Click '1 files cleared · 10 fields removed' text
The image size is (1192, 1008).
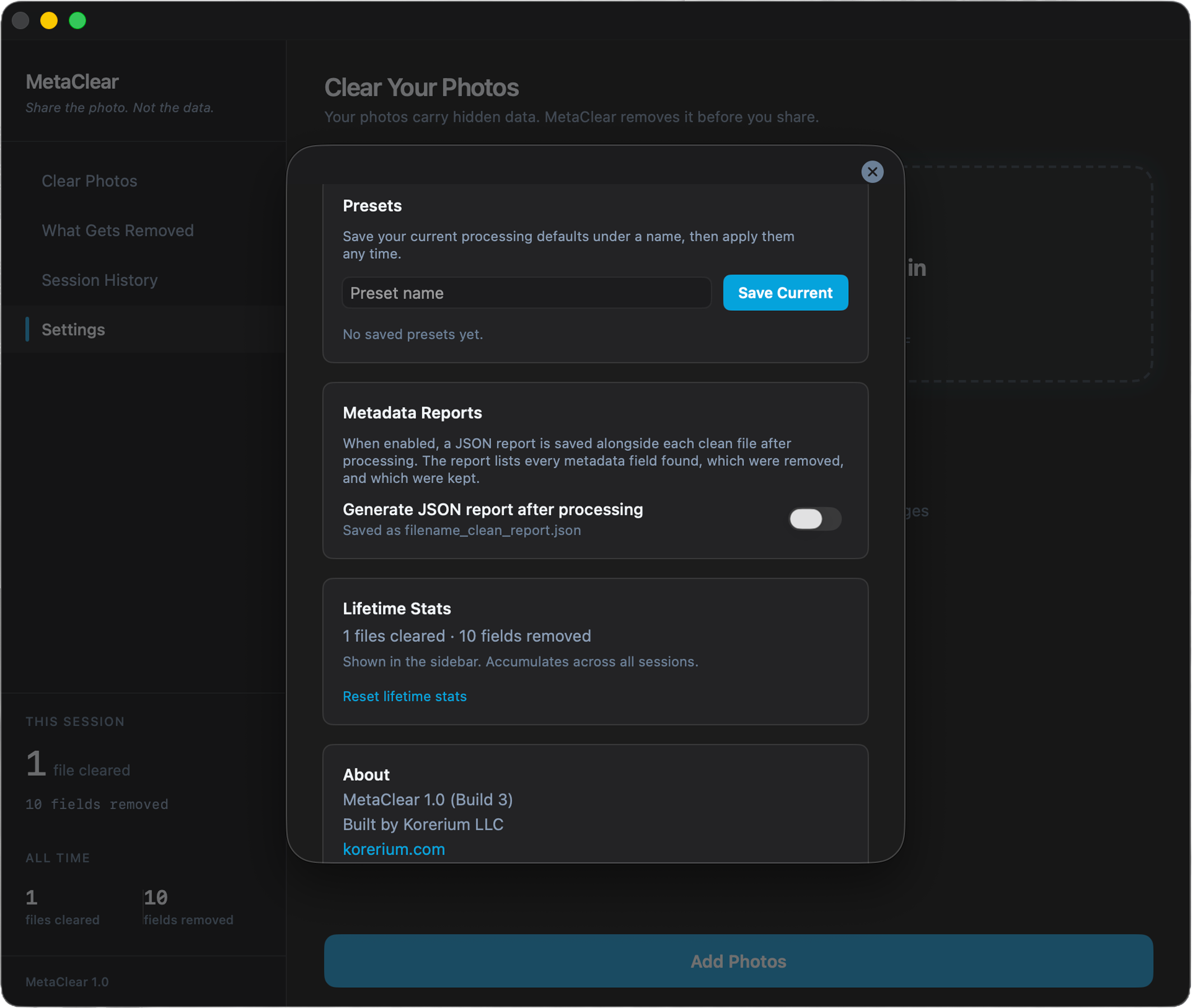pos(466,636)
